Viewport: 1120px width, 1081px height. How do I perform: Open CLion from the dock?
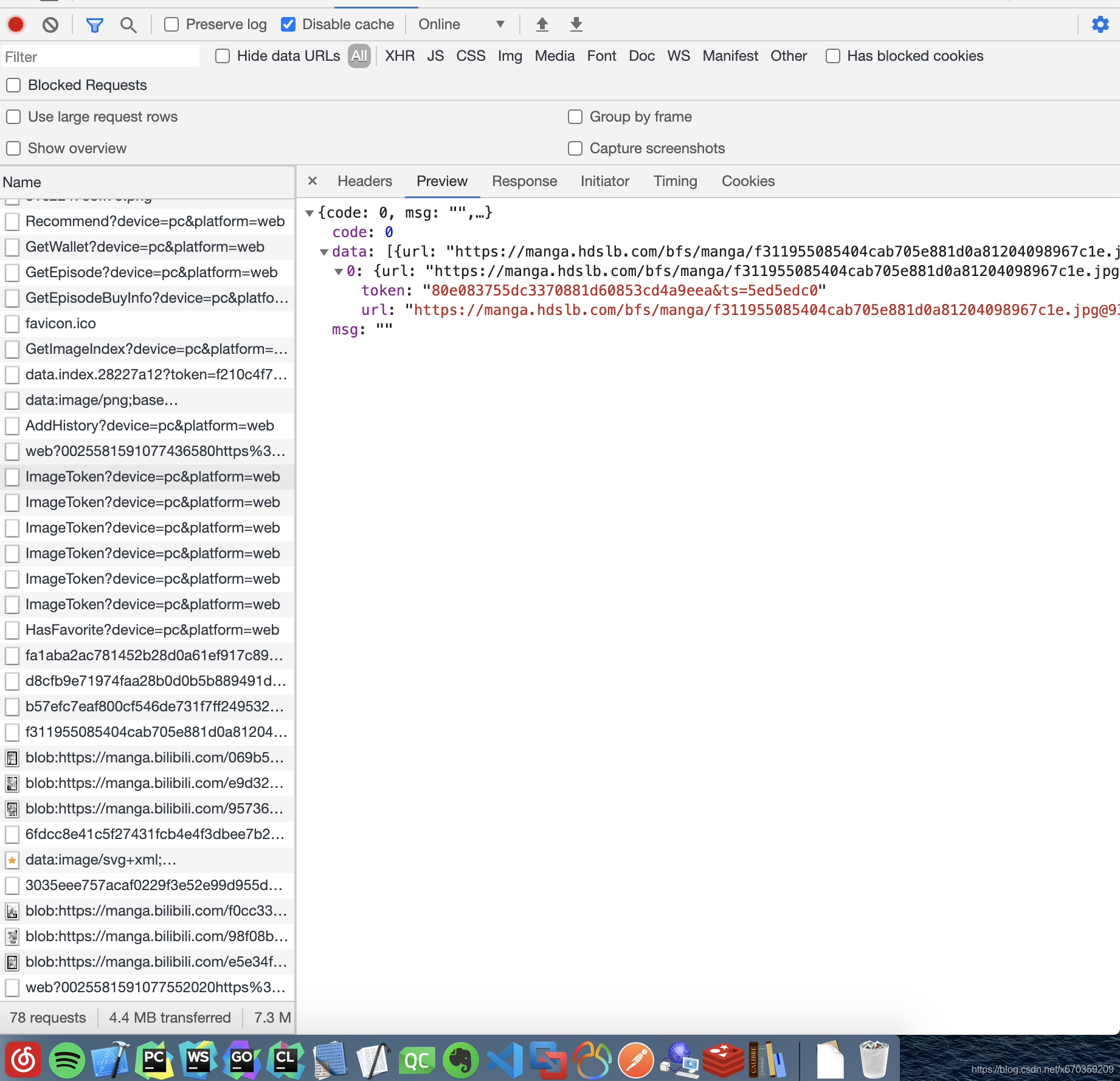(286, 1060)
